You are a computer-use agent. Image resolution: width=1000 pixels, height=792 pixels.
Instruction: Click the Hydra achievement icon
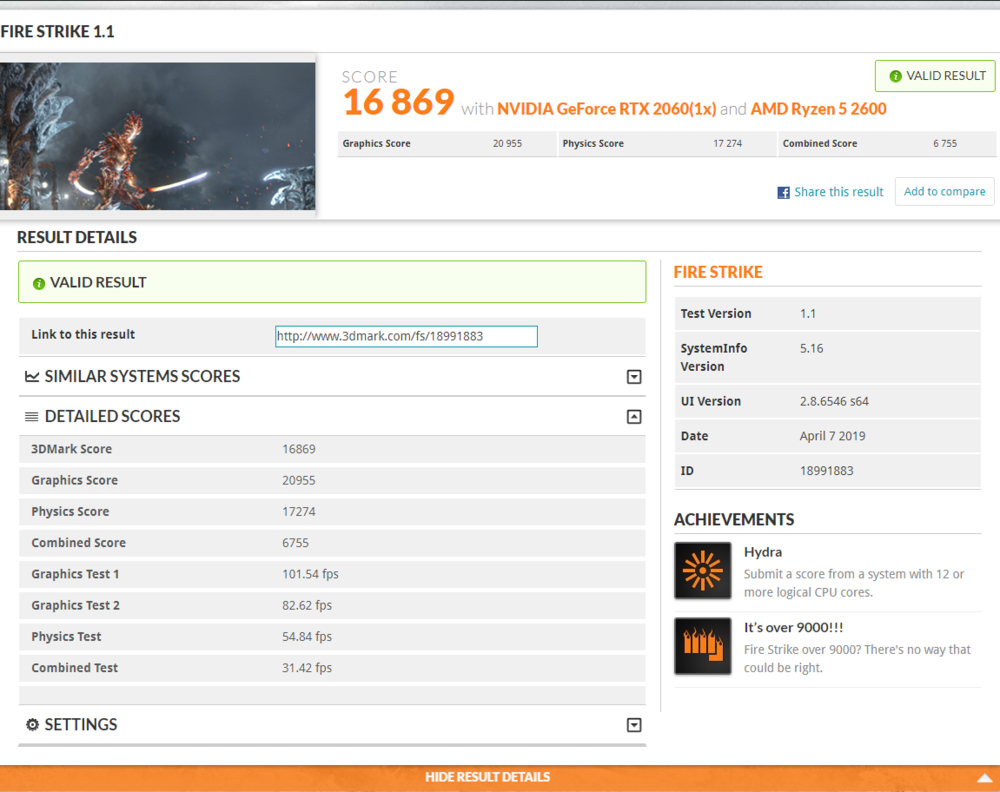[703, 571]
